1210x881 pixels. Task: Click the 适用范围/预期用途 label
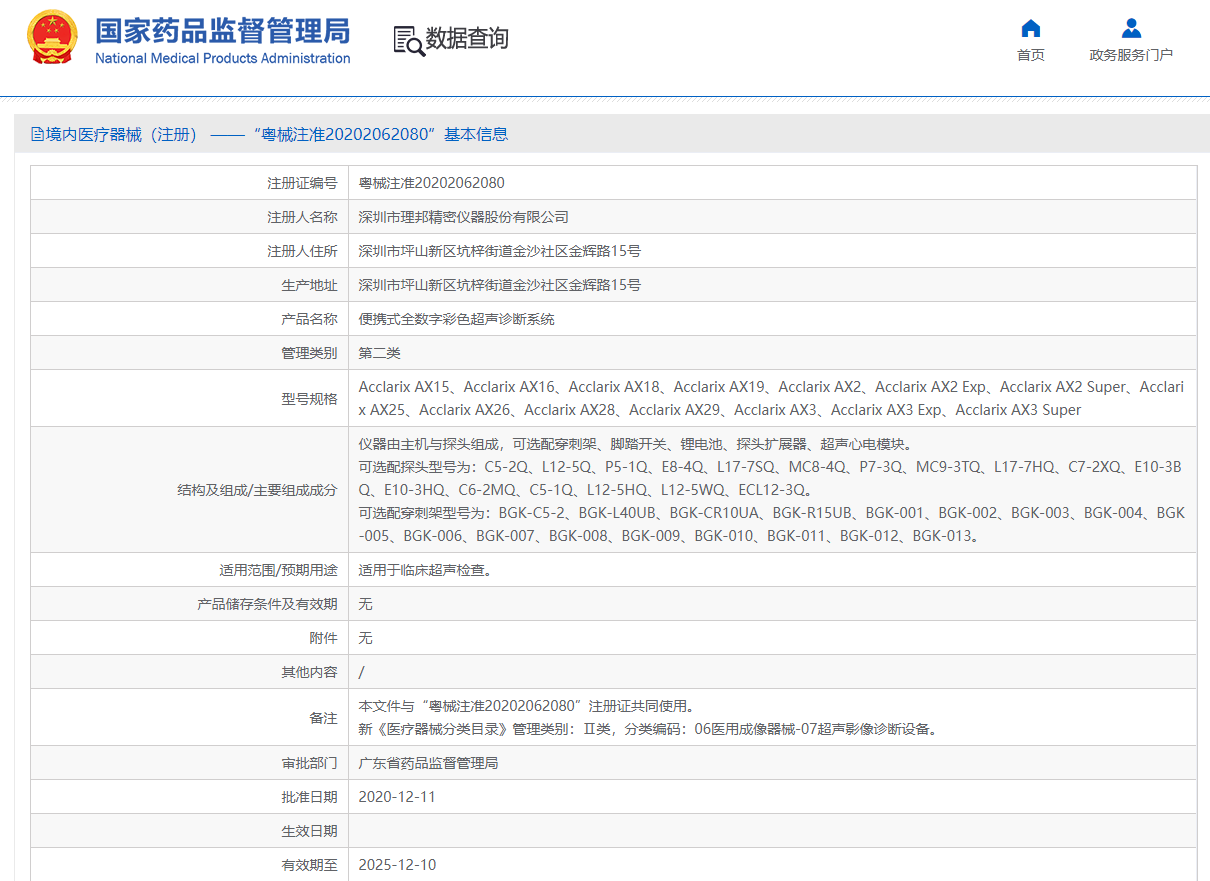pyautogui.click(x=279, y=570)
